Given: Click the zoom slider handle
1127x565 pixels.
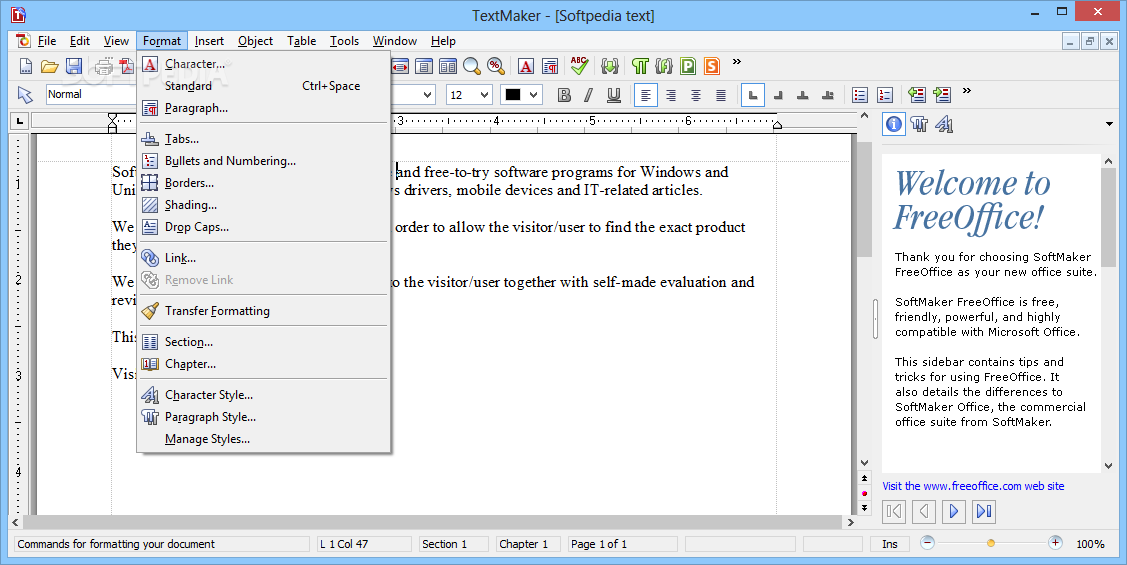Looking at the screenshot, I should 991,543.
